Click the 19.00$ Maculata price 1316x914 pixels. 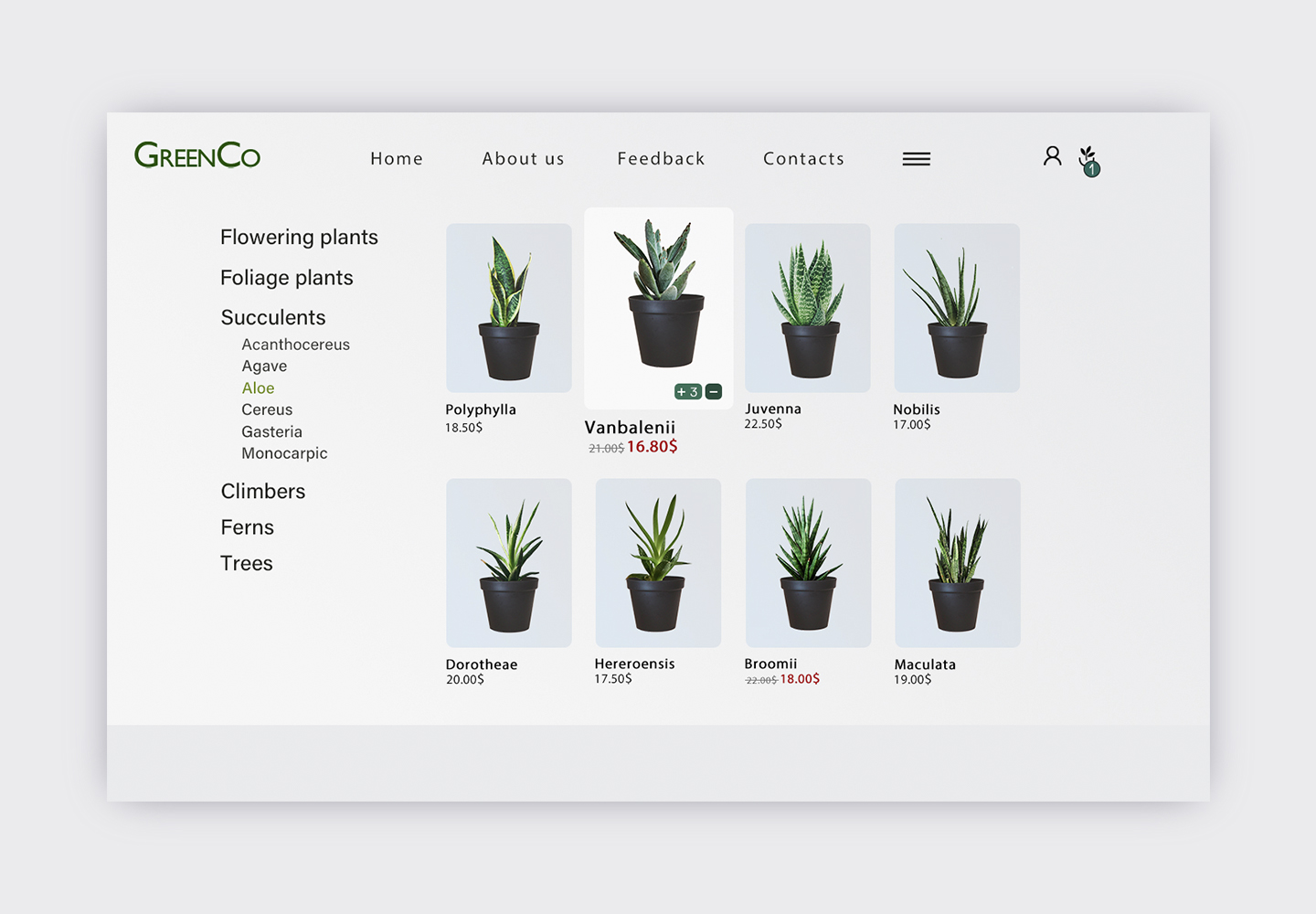click(913, 680)
